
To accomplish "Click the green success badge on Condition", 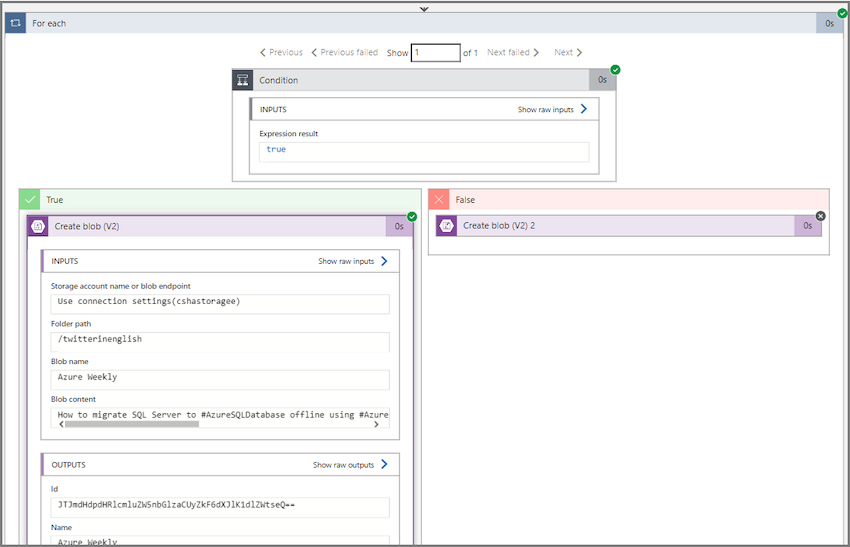I will tap(615, 70).
